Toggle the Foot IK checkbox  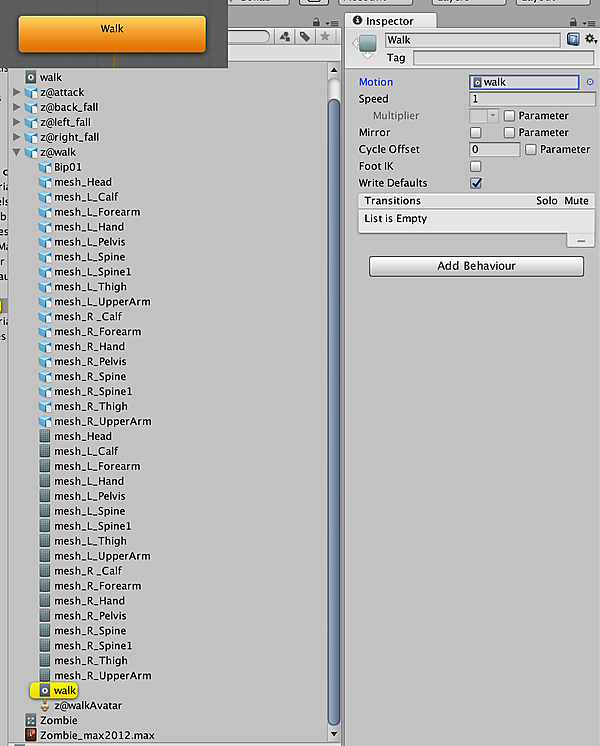coord(475,166)
